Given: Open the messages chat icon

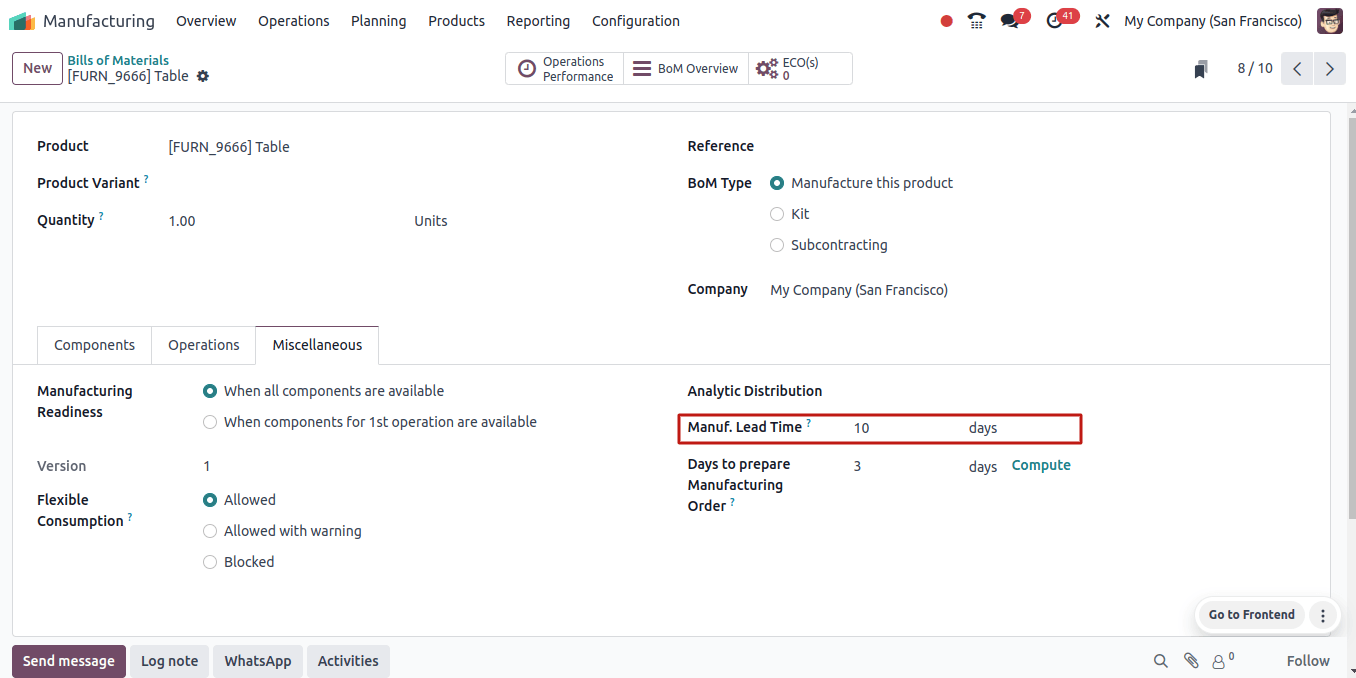Looking at the screenshot, I should click(x=1010, y=21).
